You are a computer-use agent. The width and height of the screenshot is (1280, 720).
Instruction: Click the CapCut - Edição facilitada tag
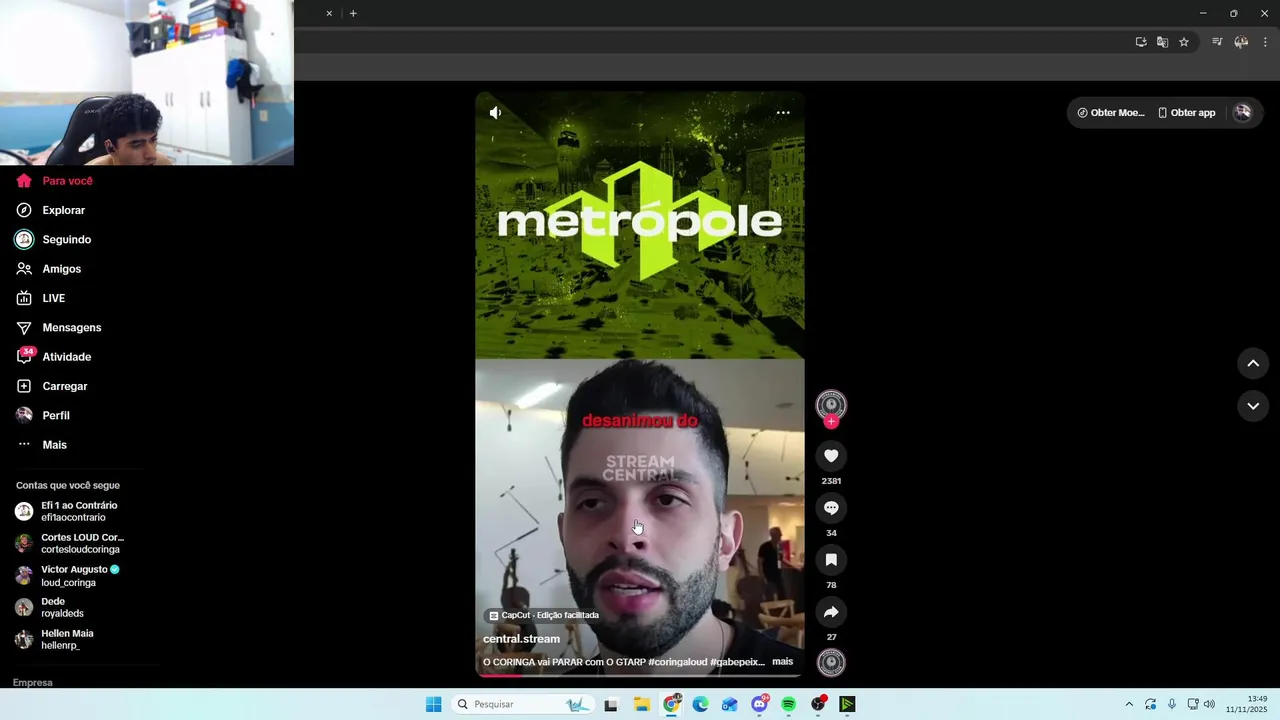coord(543,615)
